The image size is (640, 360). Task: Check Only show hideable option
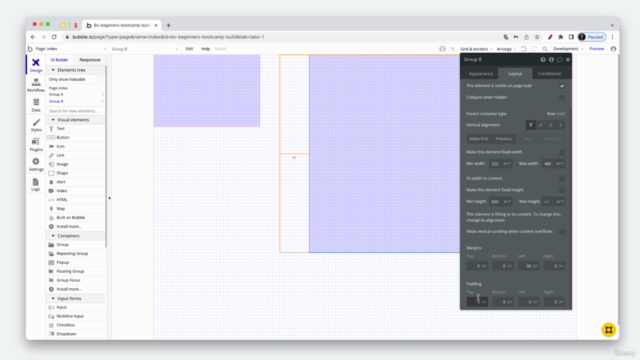100,80
